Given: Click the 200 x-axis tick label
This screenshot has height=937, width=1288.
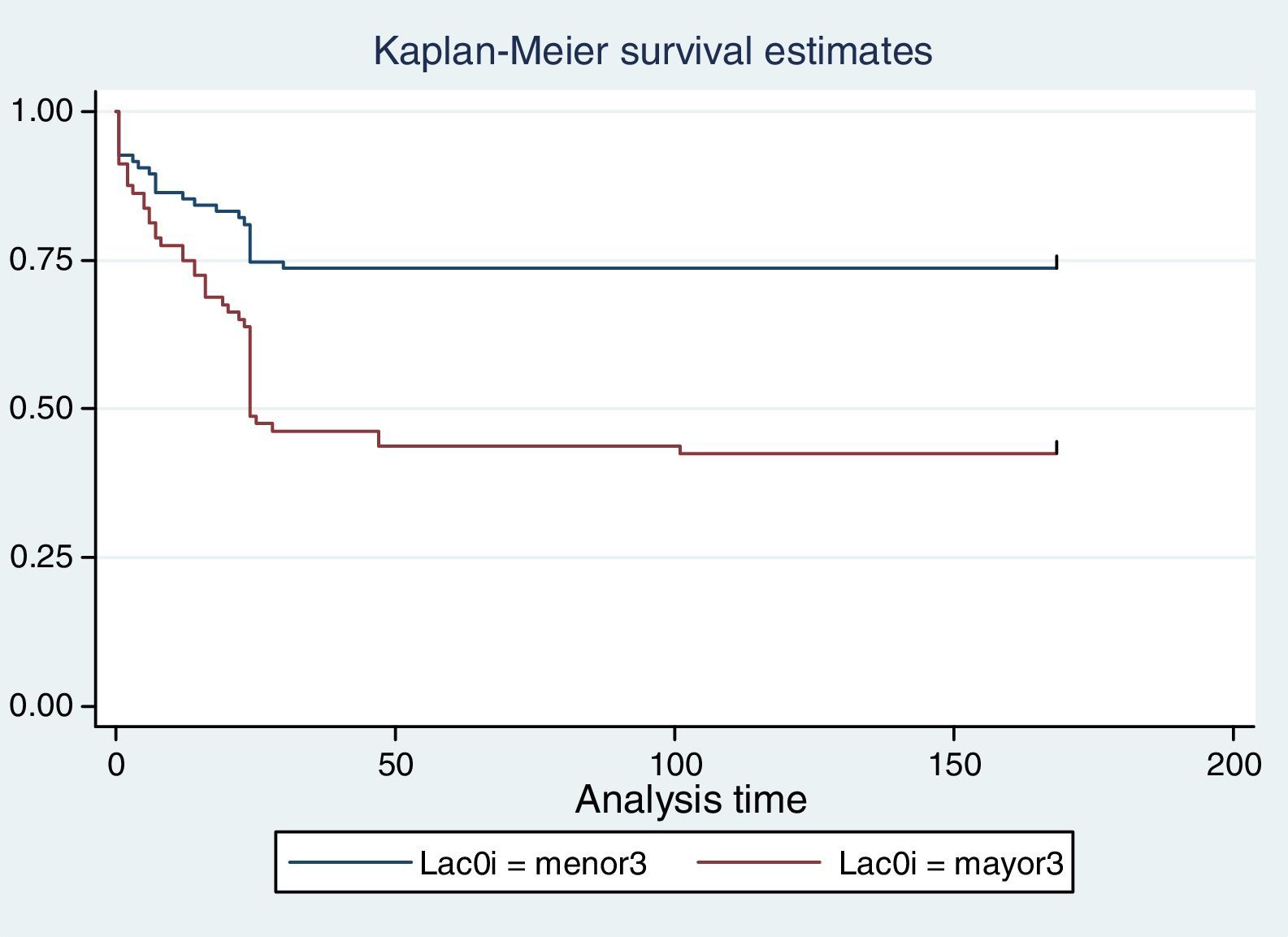Looking at the screenshot, I should tap(1233, 765).
